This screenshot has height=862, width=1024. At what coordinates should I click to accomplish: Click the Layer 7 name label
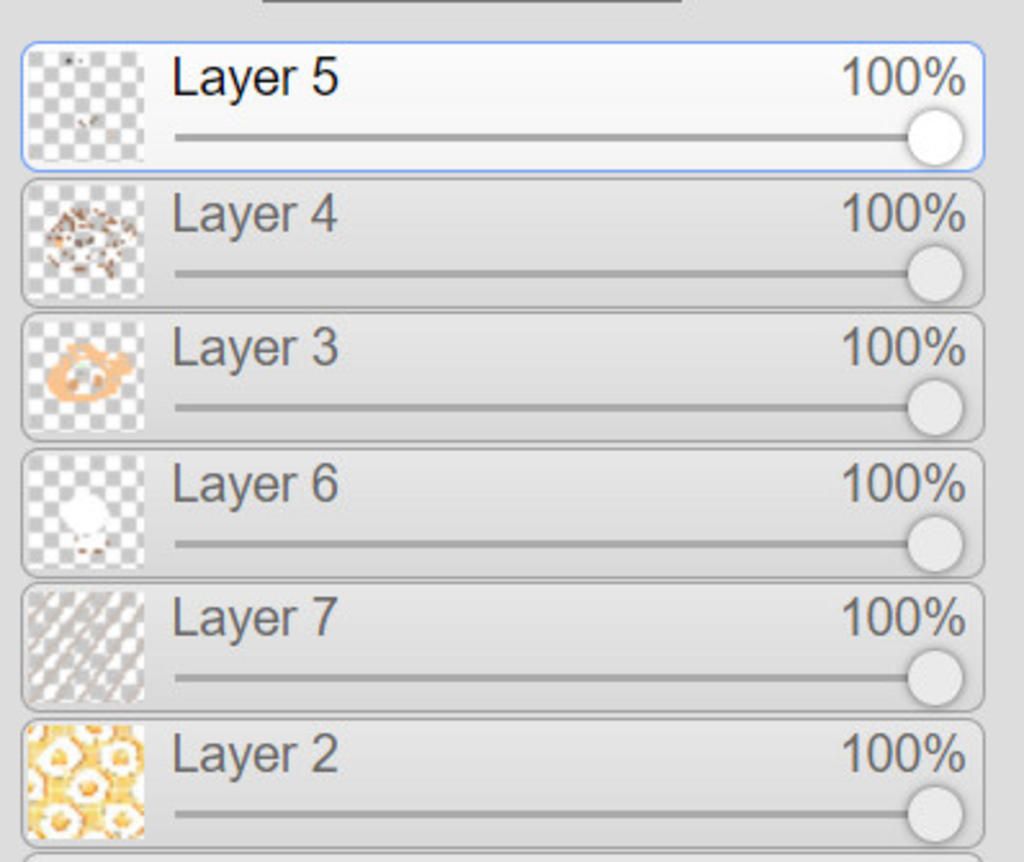(255, 619)
